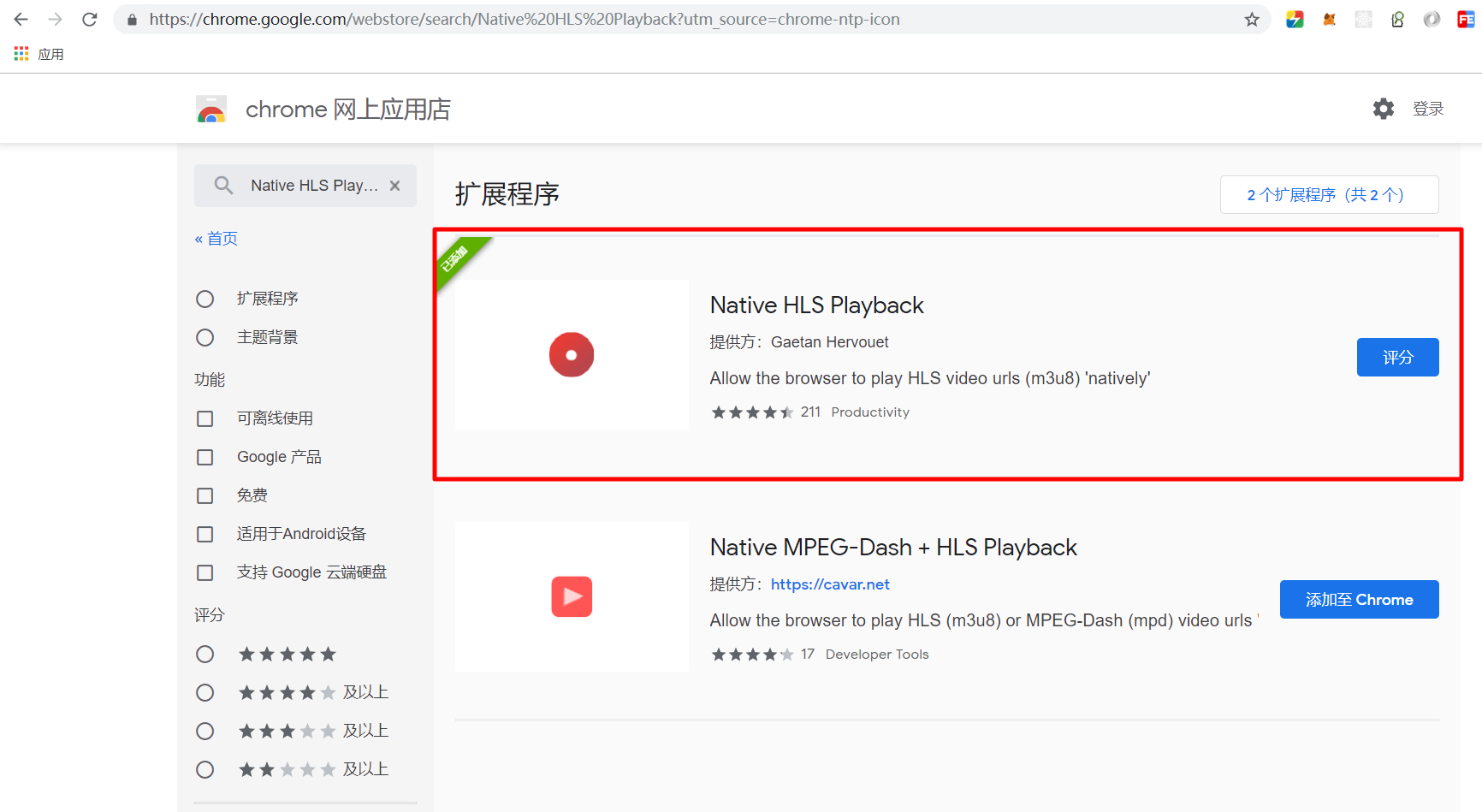Go back to the previous page
Screen dimensions: 1482x812
(x=21, y=19)
